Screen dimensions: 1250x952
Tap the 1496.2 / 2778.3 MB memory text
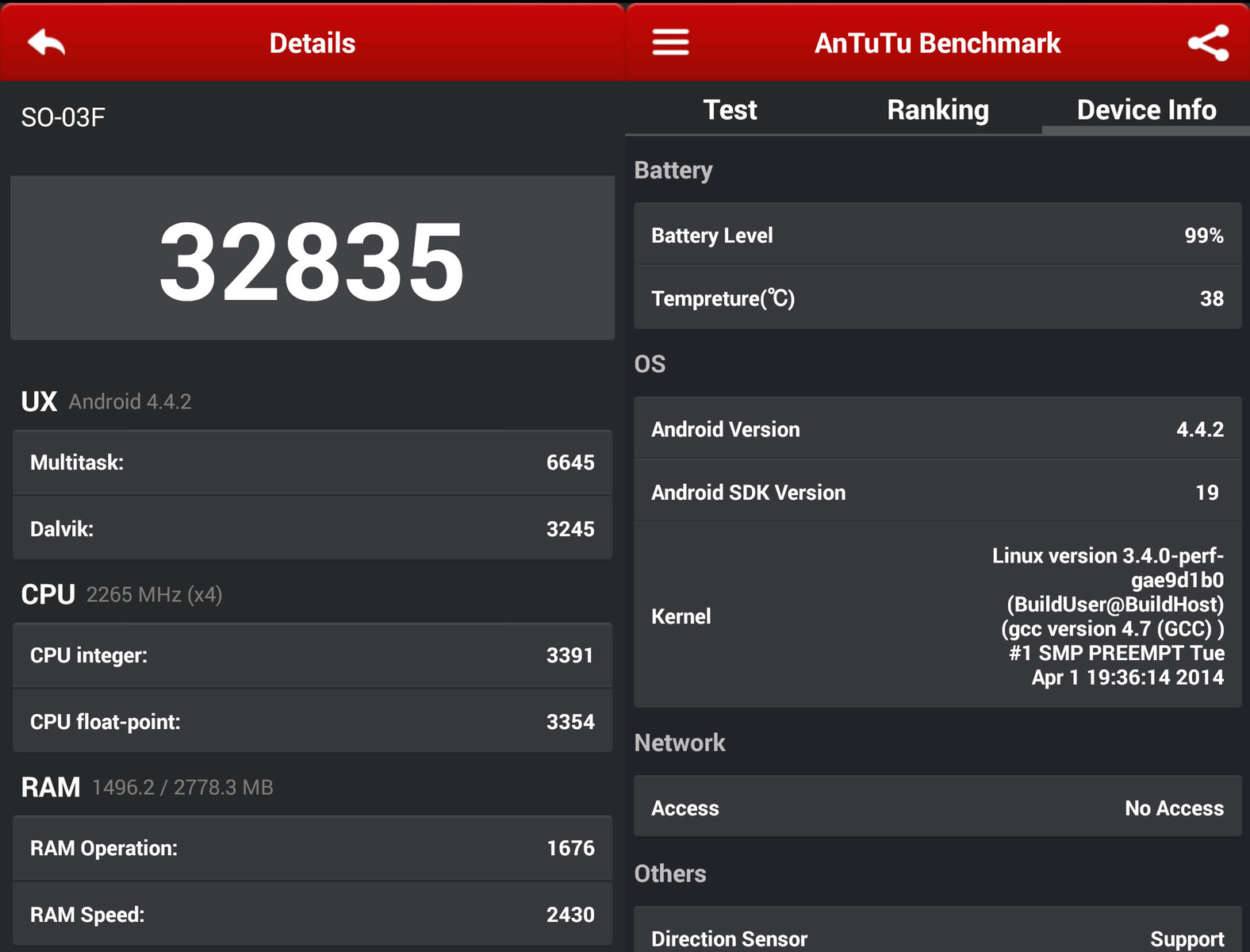182,788
